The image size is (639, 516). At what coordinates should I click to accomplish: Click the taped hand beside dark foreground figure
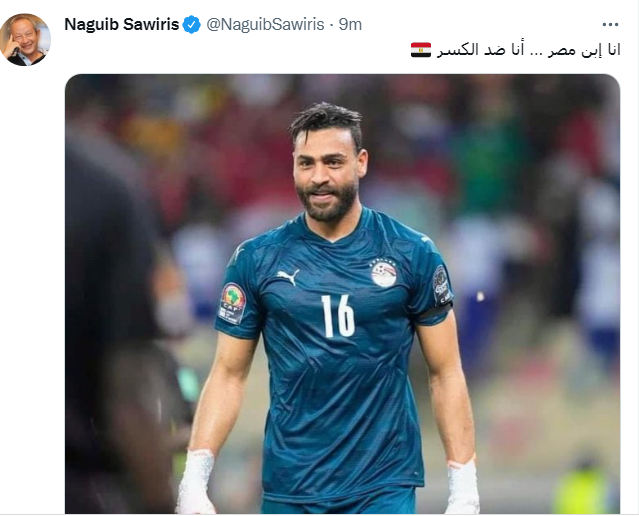coord(196,481)
